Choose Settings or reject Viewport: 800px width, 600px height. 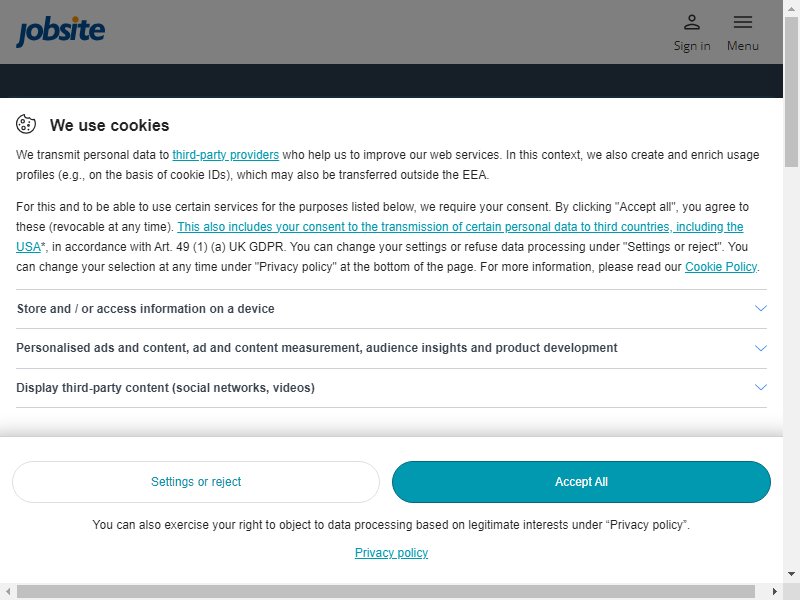pos(196,482)
